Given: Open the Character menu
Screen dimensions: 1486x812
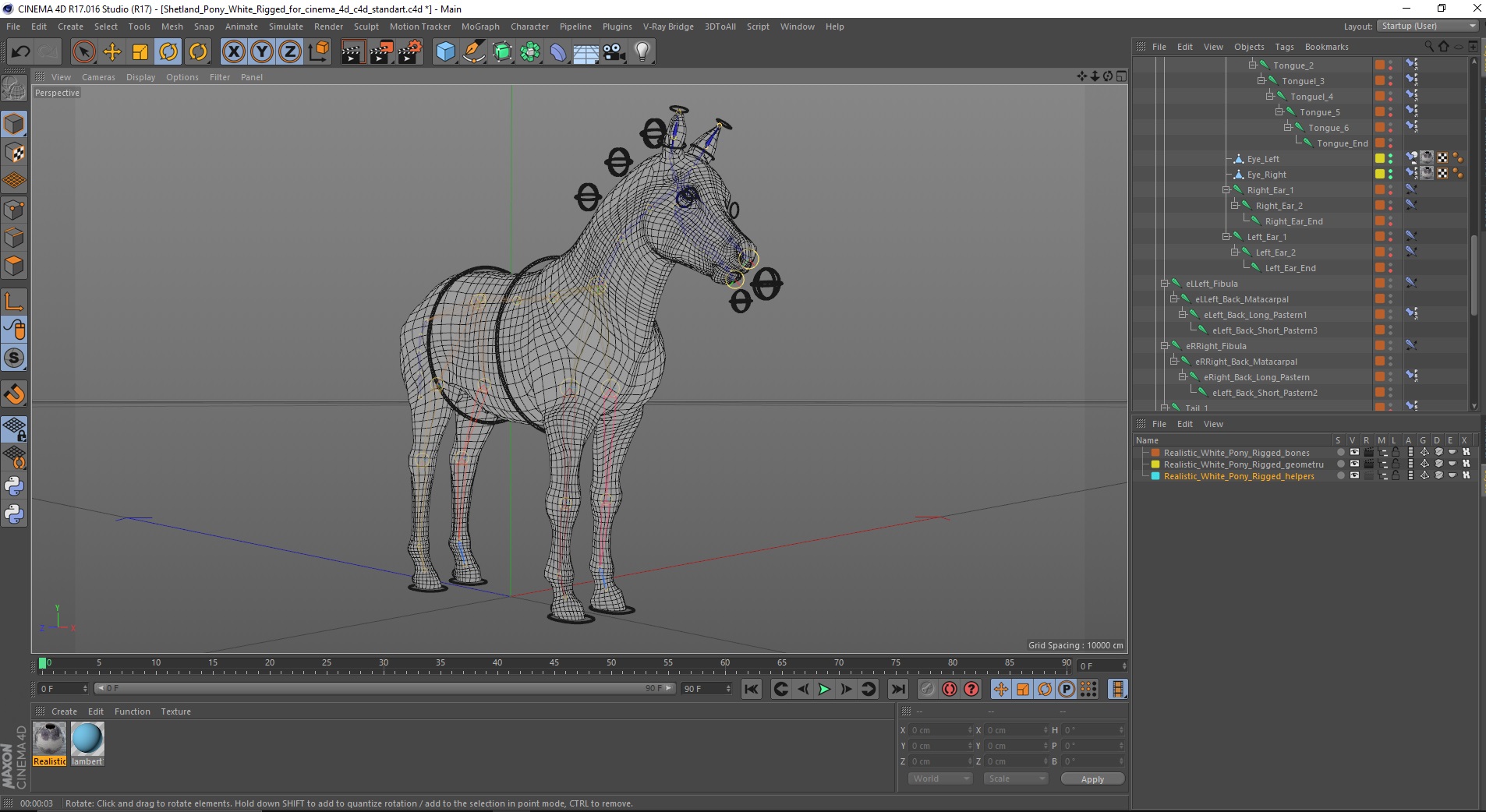Looking at the screenshot, I should click(x=529, y=26).
